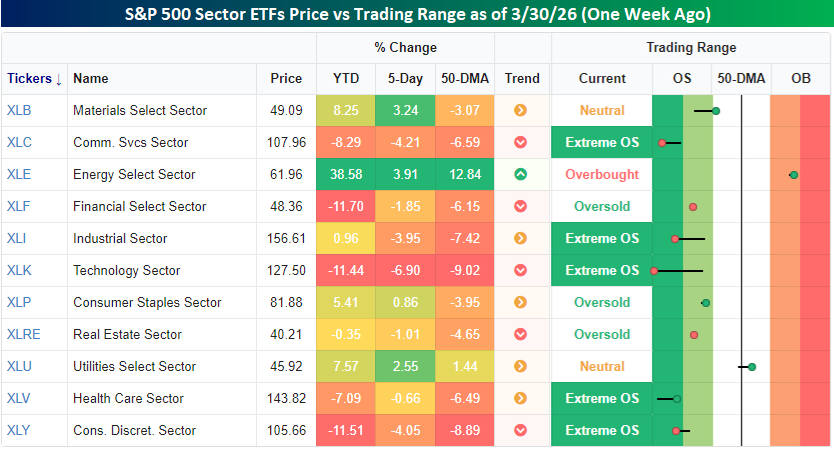Sort table by Tickers column
This screenshot has height=449, width=834.
point(34,78)
